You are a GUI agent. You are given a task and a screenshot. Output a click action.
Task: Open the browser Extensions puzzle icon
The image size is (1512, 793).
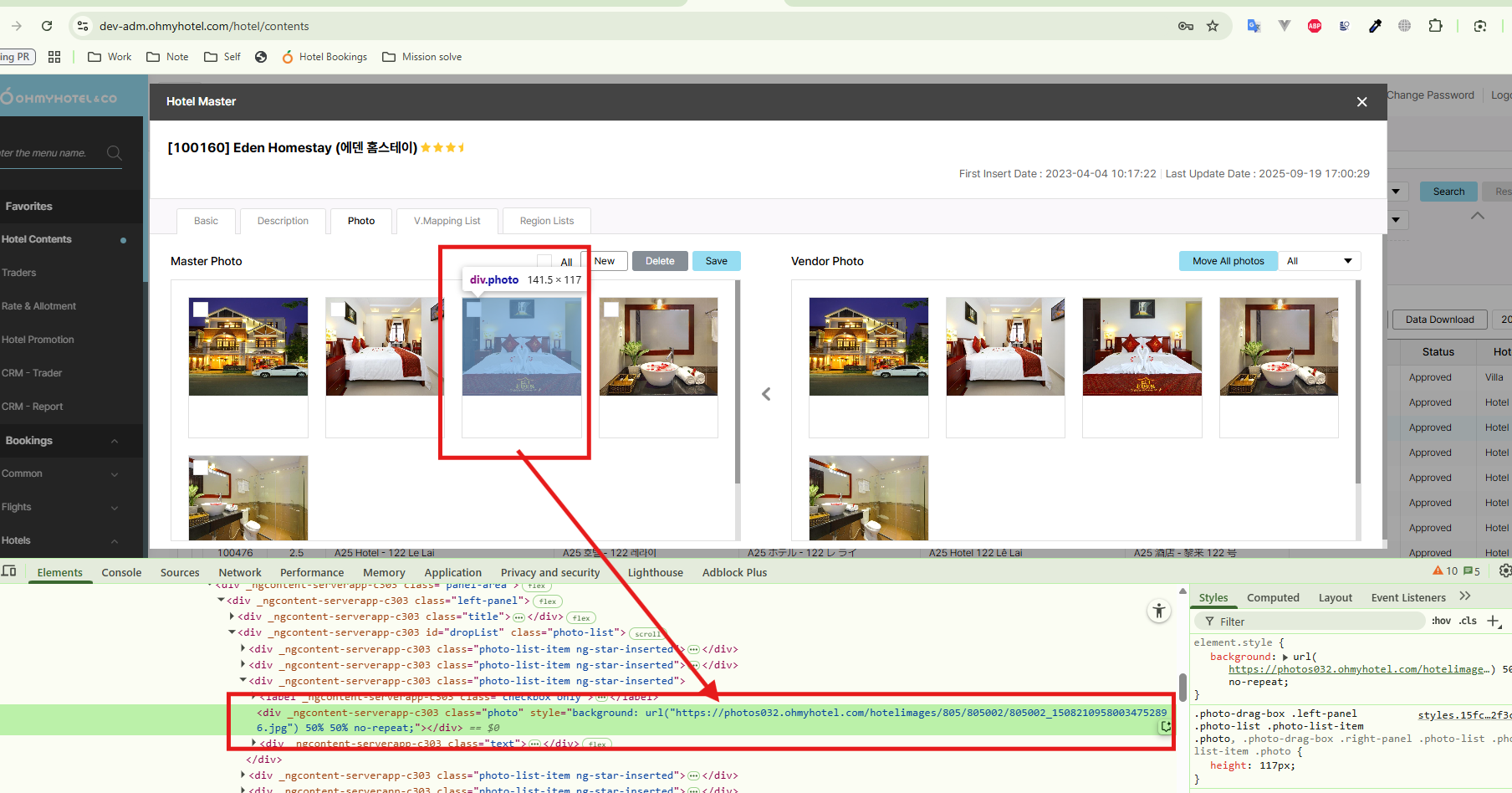1436,26
